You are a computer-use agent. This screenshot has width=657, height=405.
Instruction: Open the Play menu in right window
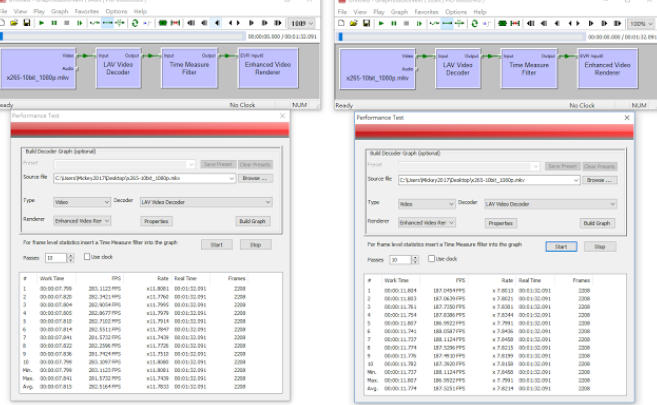pyautogui.click(x=379, y=12)
